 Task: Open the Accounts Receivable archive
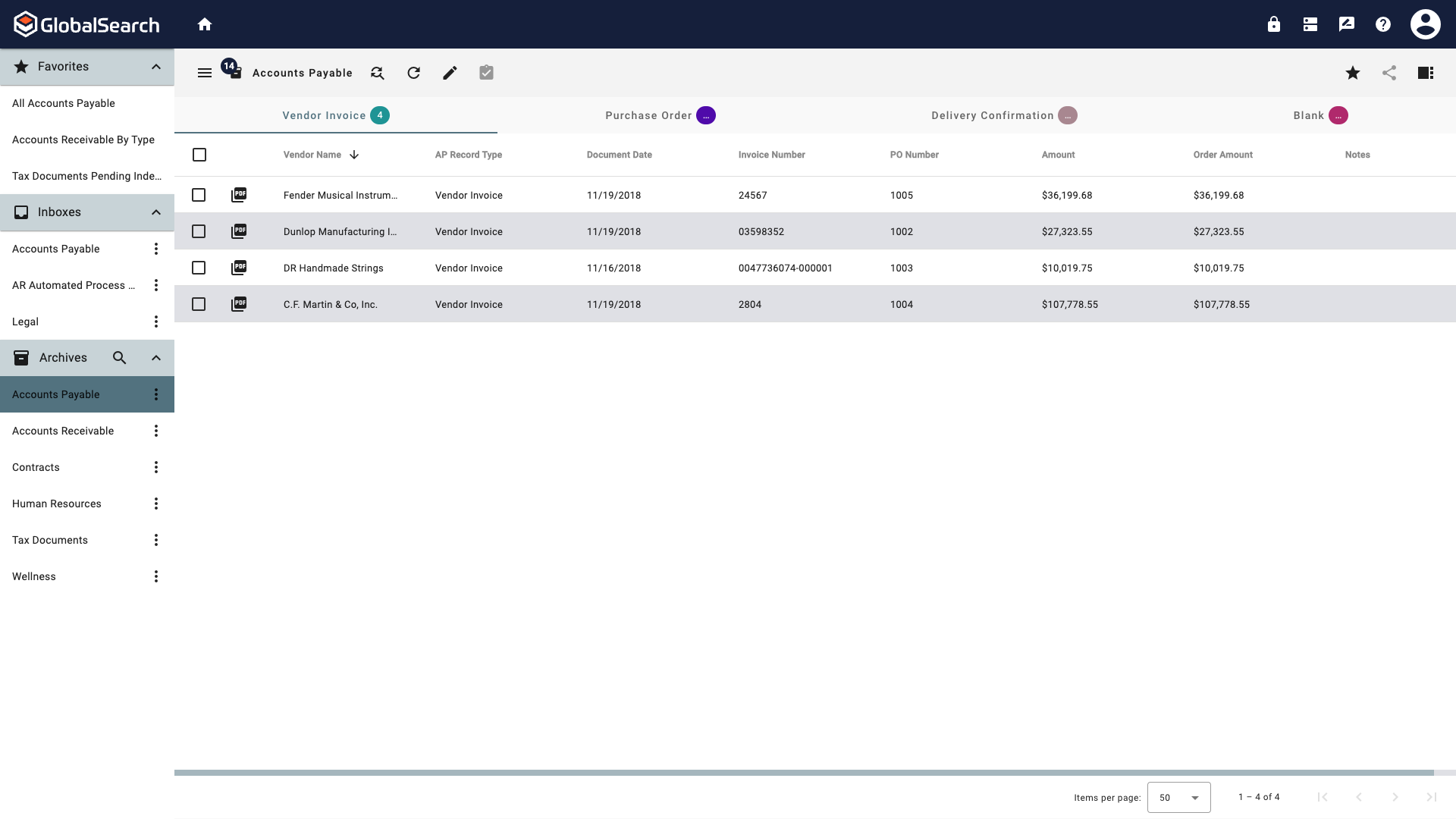pyautogui.click(x=63, y=431)
